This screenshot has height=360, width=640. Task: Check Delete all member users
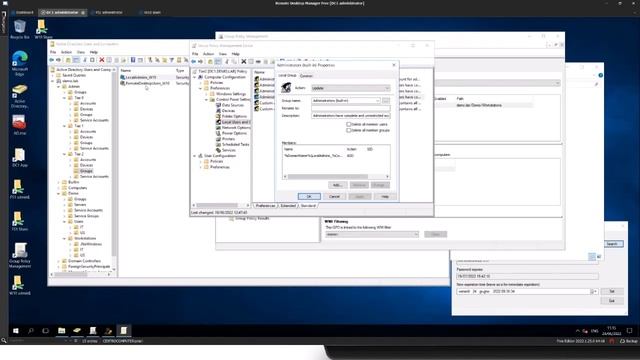point(349,124)
